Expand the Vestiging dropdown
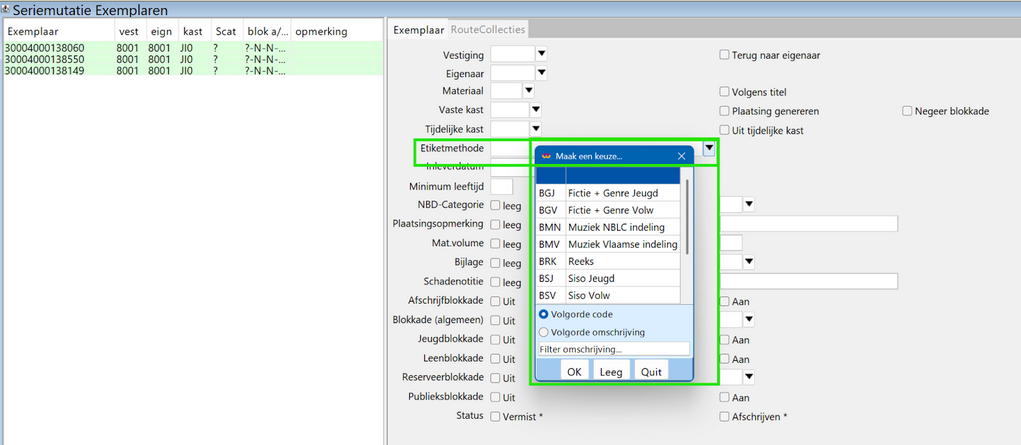The height and width of the screenshot is (445, 1021). click(541, 54)
